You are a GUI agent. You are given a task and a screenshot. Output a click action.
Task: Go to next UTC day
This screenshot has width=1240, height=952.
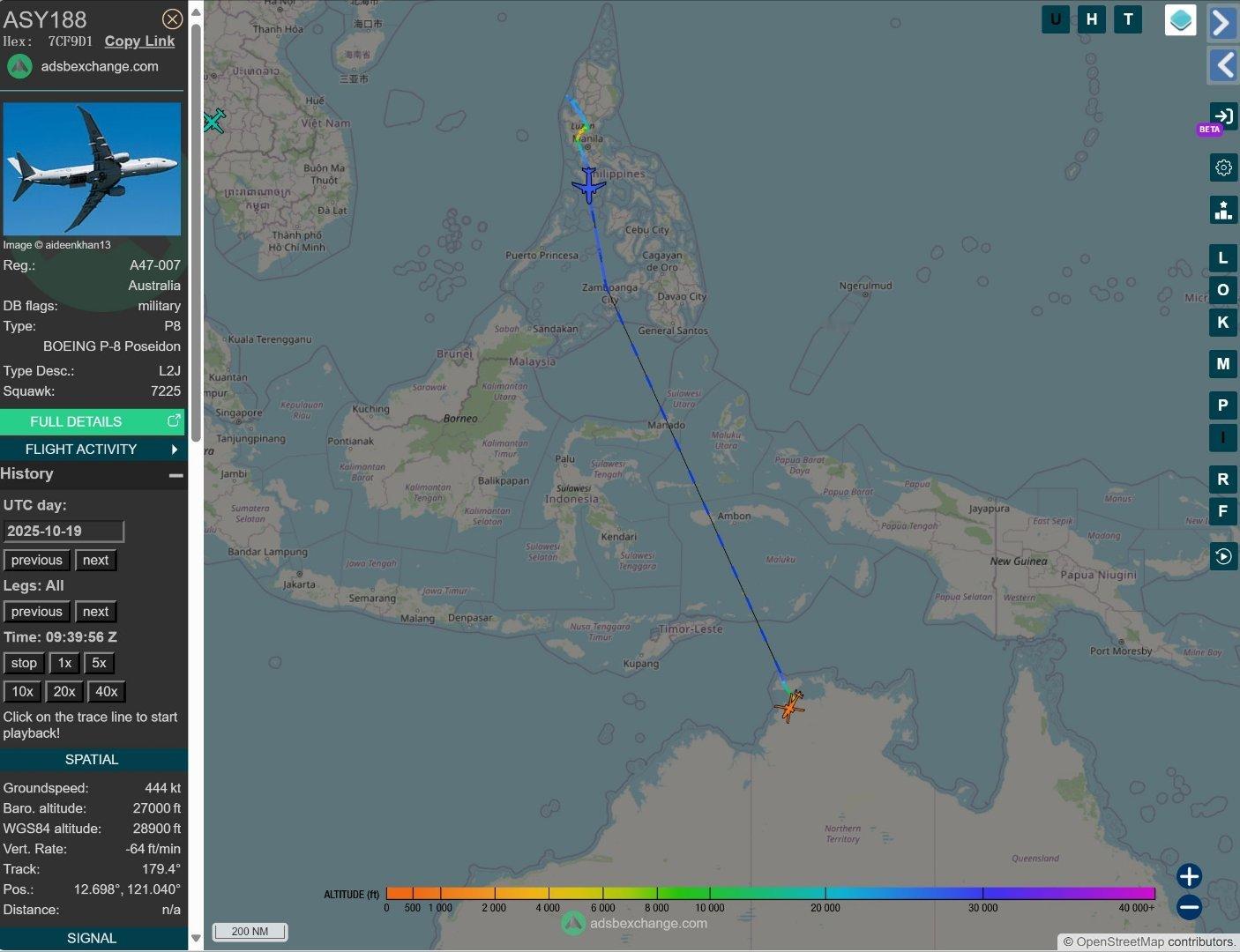pyautogui.click(x=95, y=561)
